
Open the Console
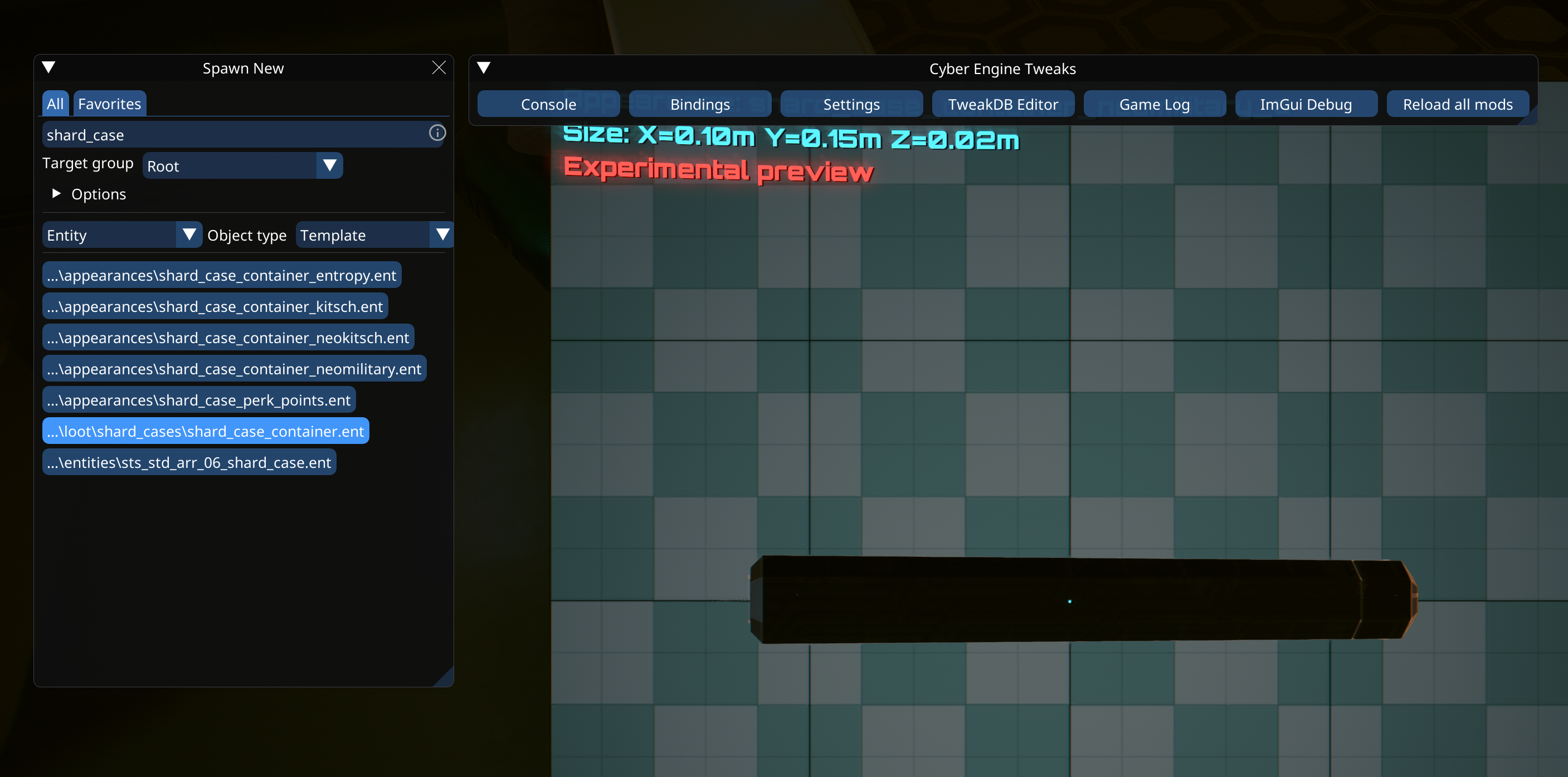point(548,105)
